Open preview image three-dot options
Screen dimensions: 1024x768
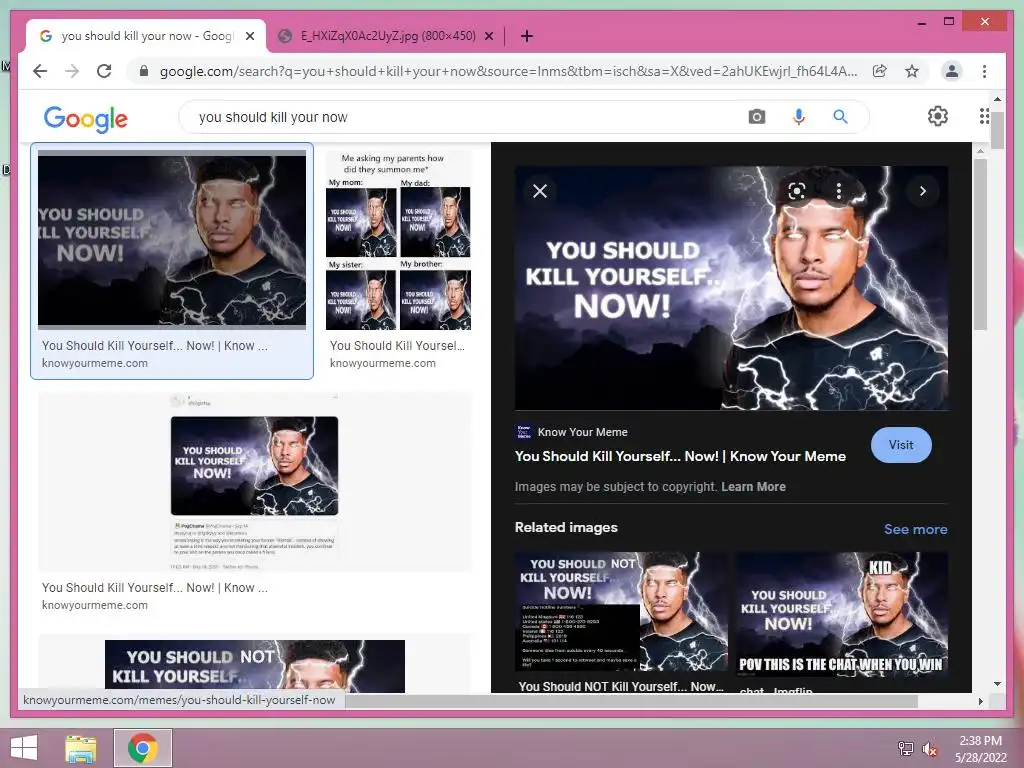pos(839,191)
